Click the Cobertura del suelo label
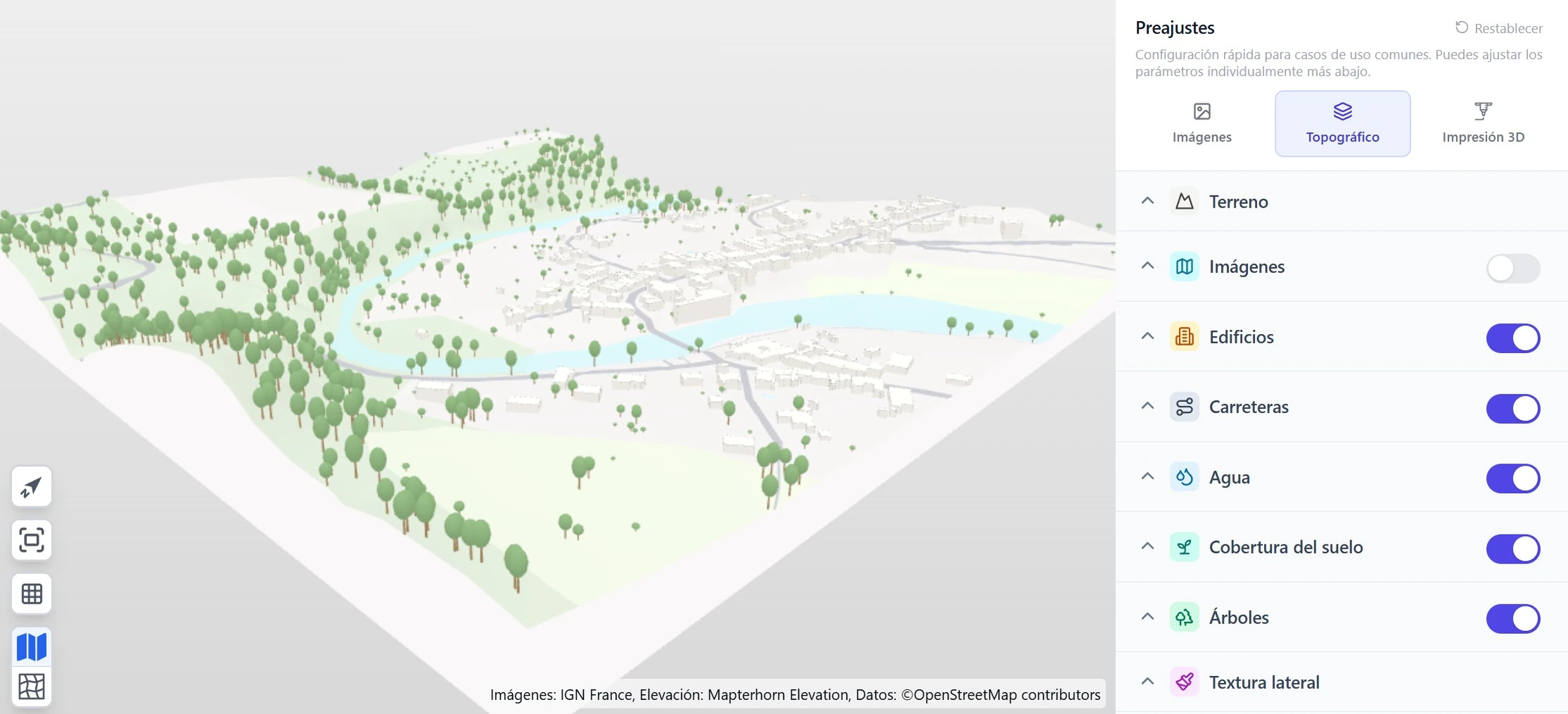This screenshot has width=1568, height=714. (x=1286, y=547)
